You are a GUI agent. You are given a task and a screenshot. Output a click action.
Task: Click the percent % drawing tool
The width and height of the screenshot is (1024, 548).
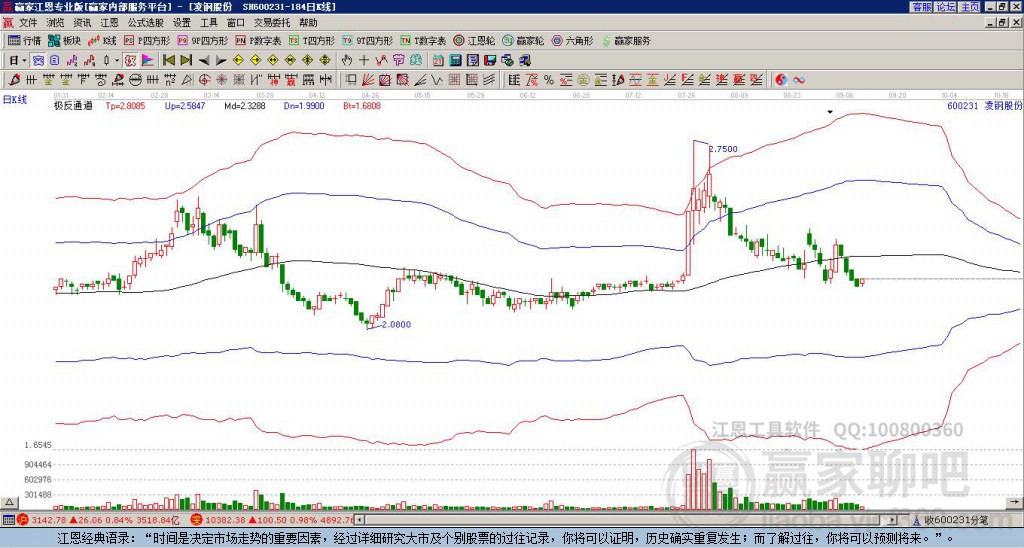point(549,80)
